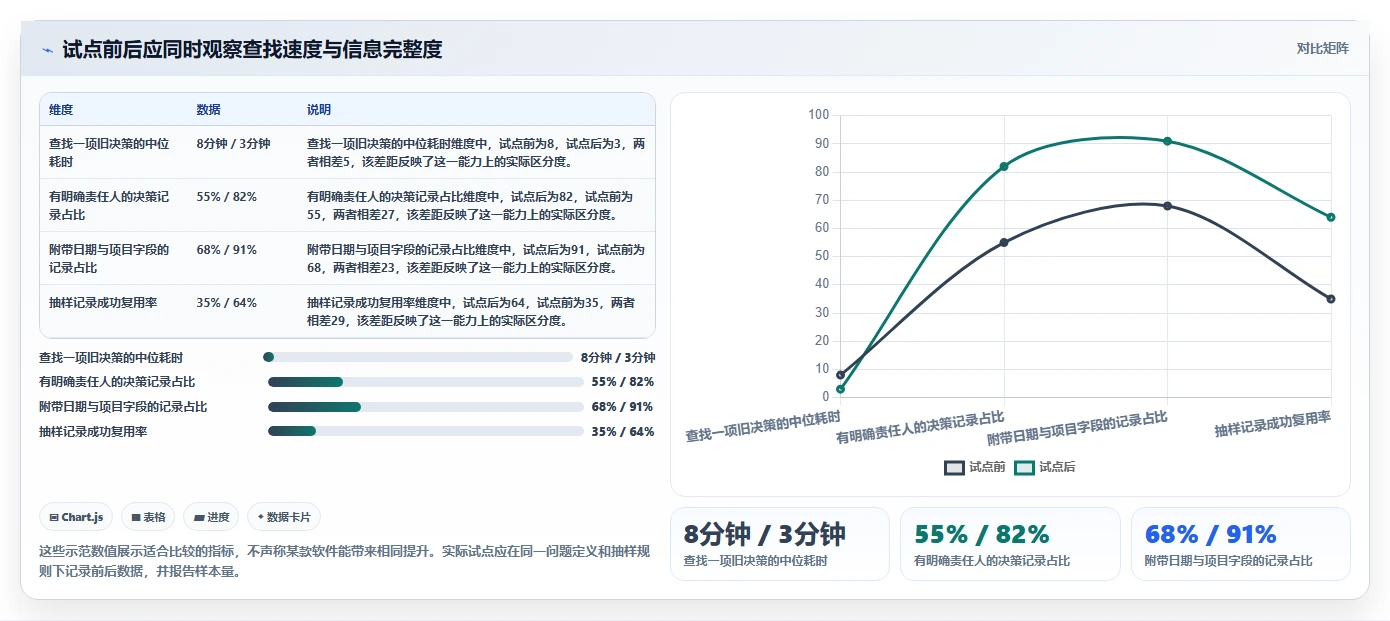Click the progress bar for 查找一项旧决策的中位耗时
Screen dimensions: 1390x621
coord(418,357)
